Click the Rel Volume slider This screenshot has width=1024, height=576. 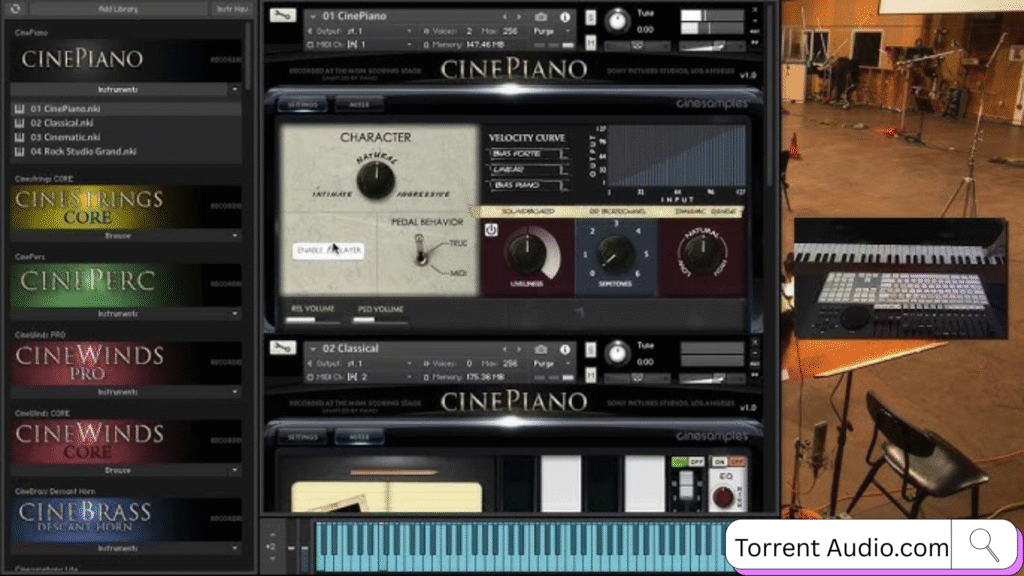(312, 319)
